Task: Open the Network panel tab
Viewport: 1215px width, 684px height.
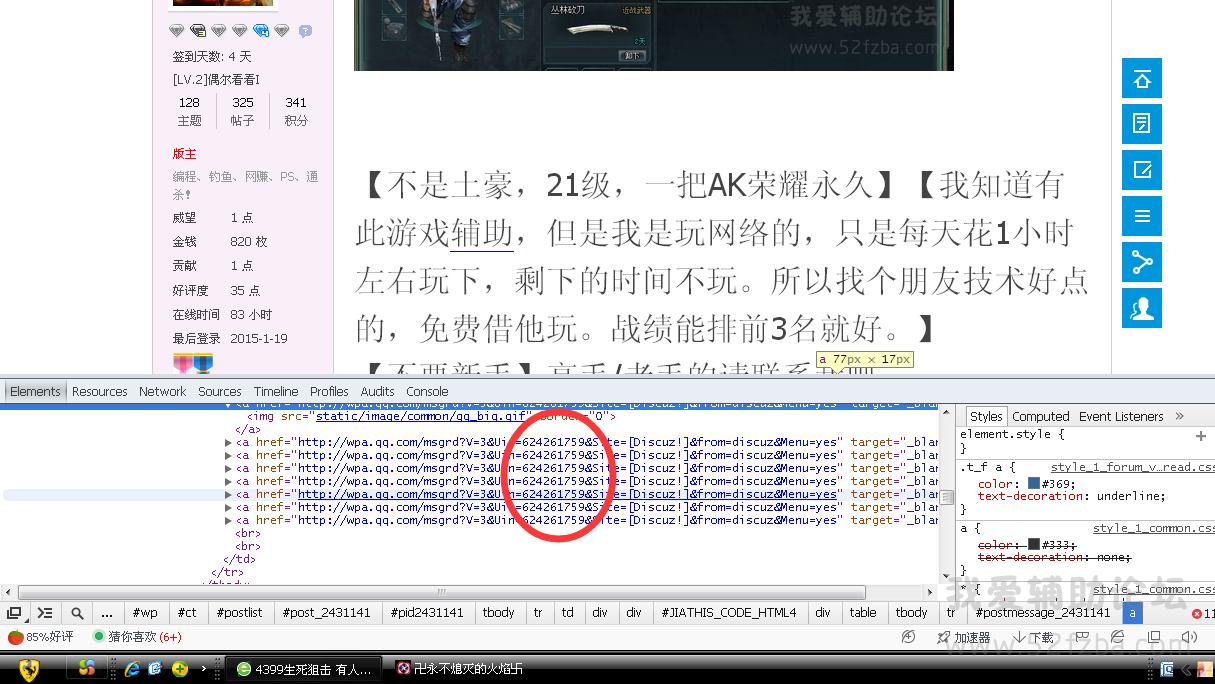Action: 163,392
